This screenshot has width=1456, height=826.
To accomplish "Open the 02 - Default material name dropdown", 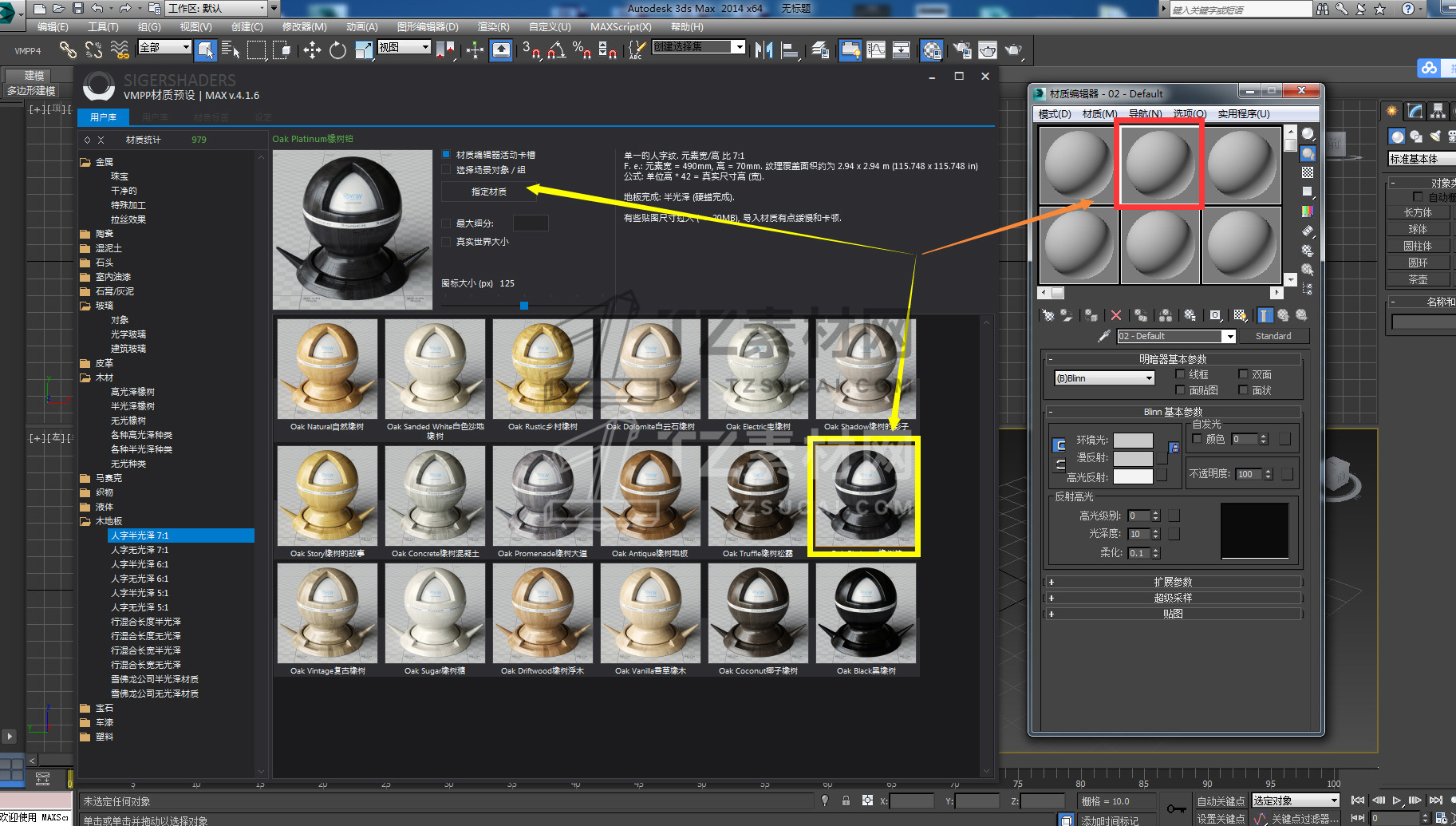I will coord(1176,336).
